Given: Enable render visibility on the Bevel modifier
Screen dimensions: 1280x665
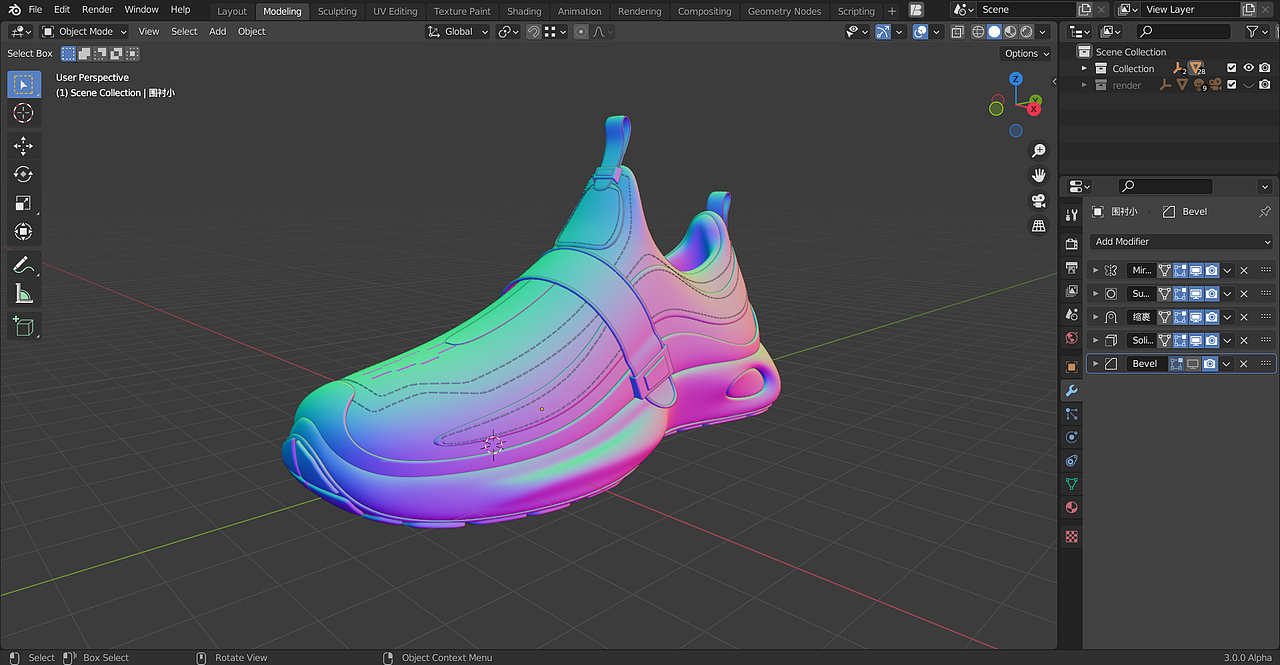Looking at the screenshot, I should 1210,363.
